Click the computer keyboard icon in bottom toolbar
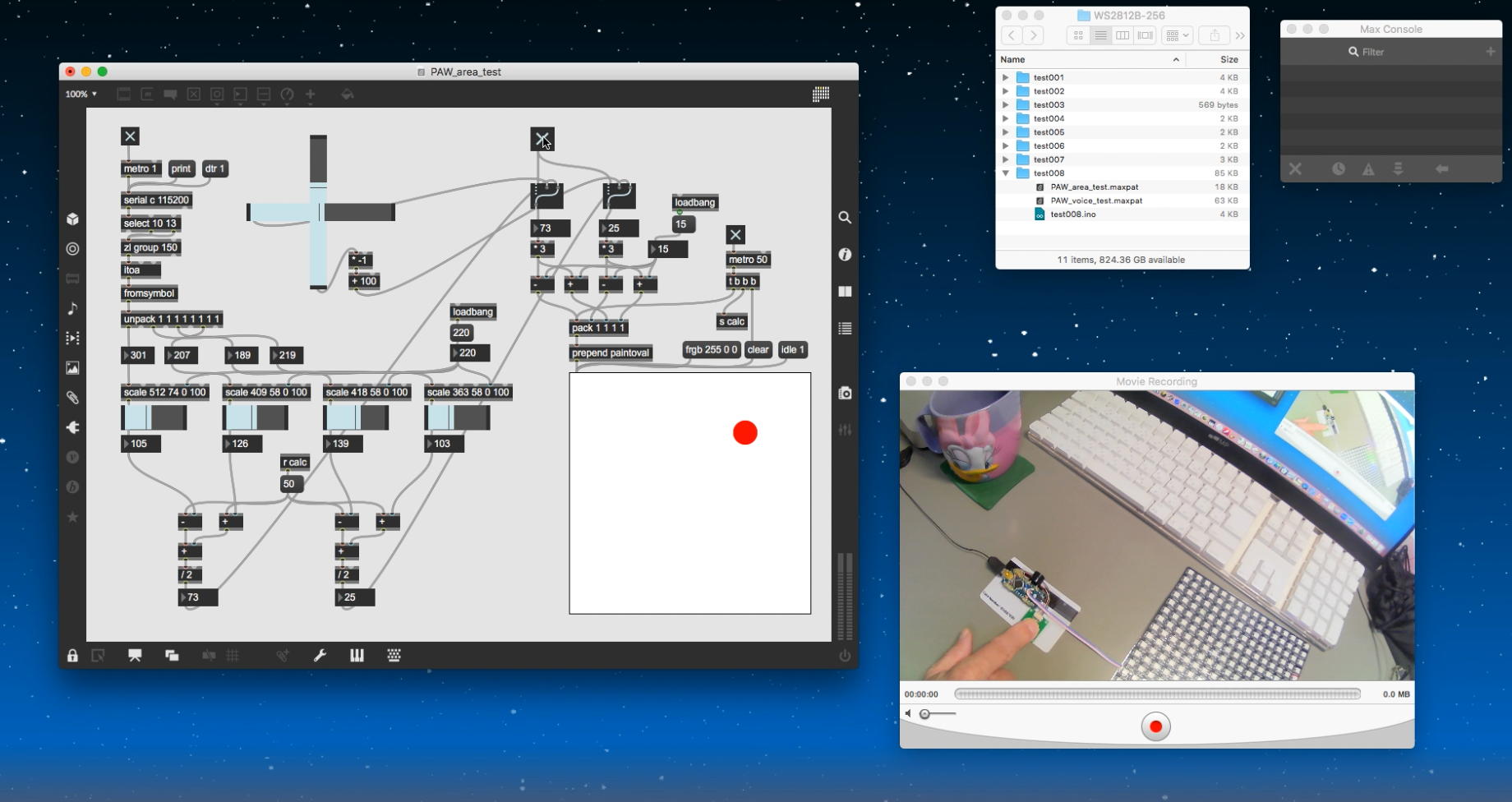This screenshot has width=1512, height=802. (394, 656)
